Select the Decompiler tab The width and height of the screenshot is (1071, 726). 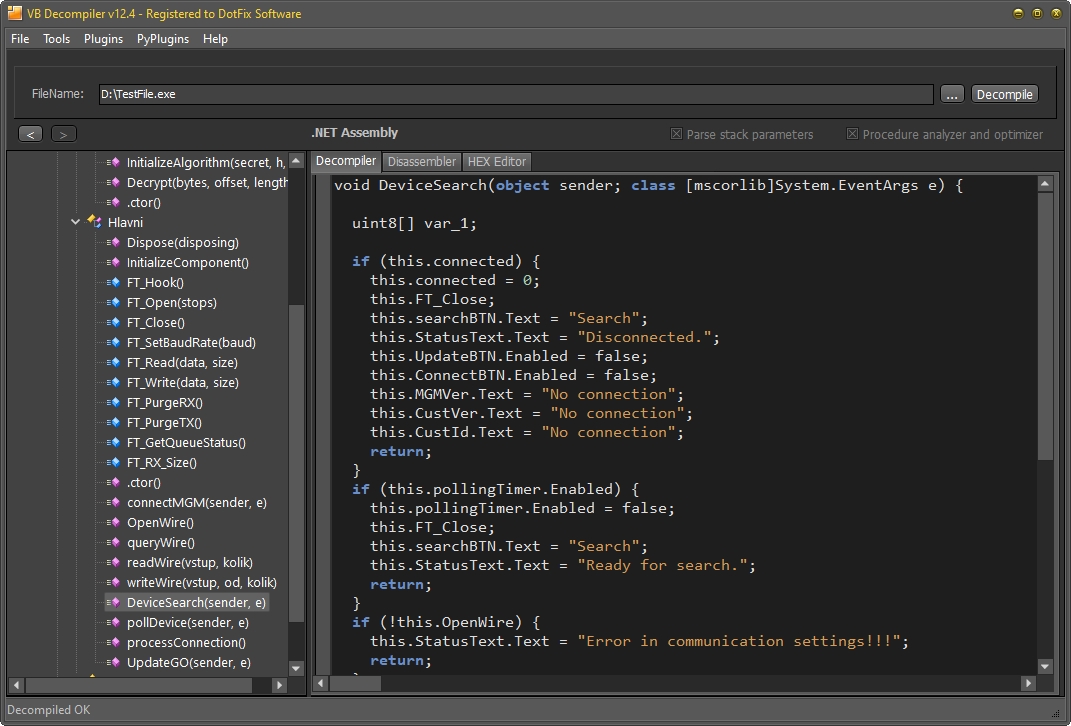346,160
